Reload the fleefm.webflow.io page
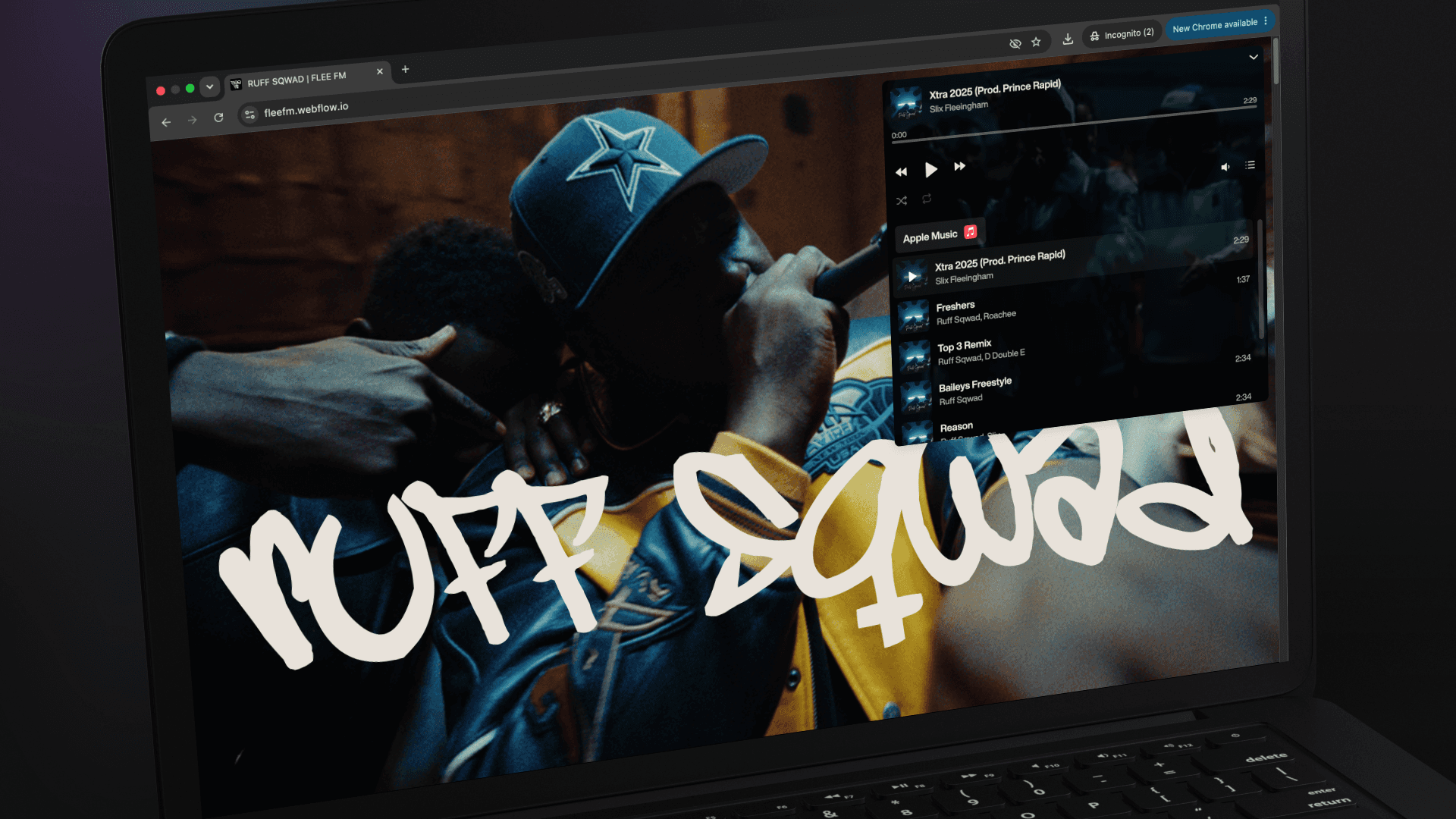This screenshot has width=1456, height=819. coord(218,118)
